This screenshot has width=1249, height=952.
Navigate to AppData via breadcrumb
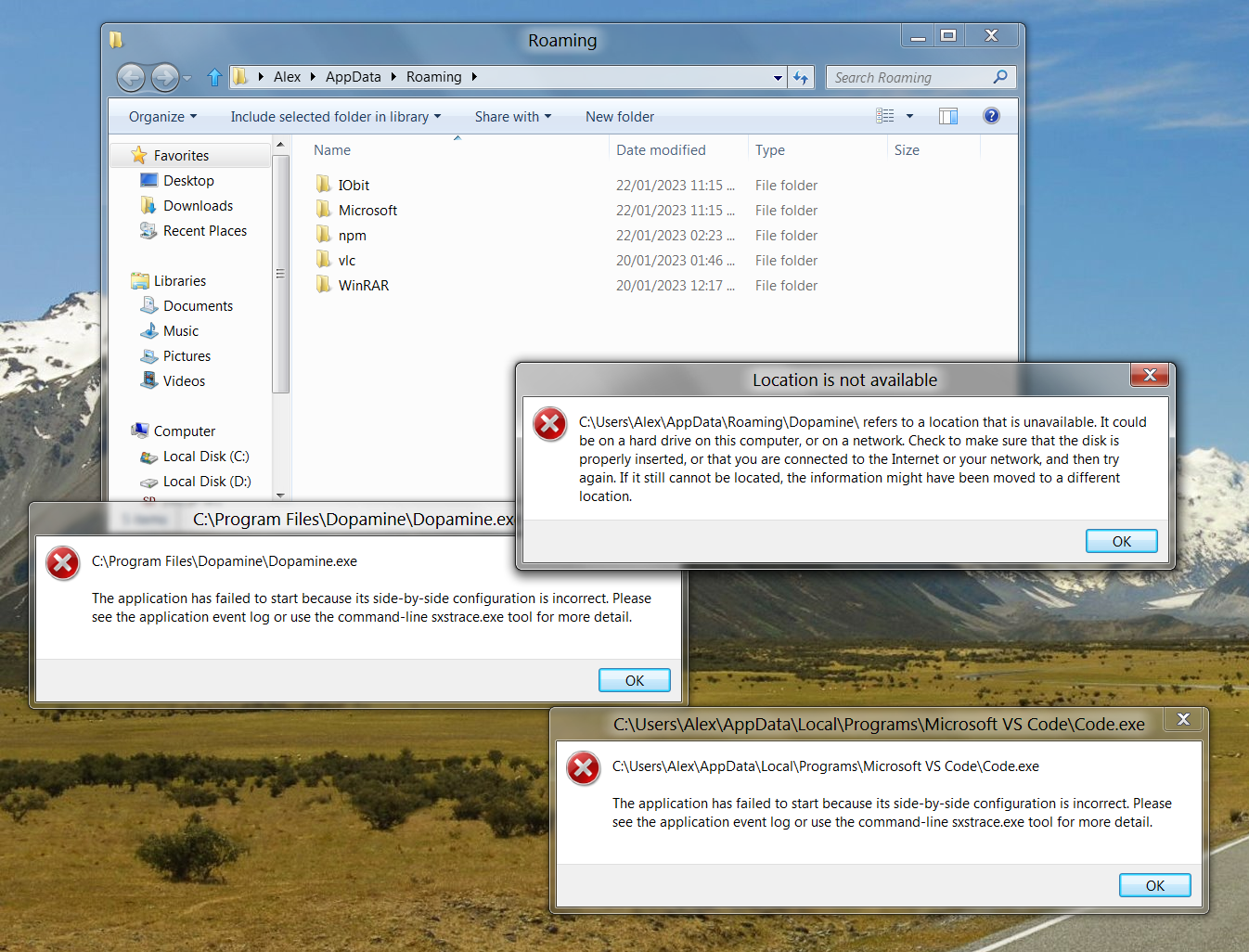pyautogui.click(x=353, y=76)
